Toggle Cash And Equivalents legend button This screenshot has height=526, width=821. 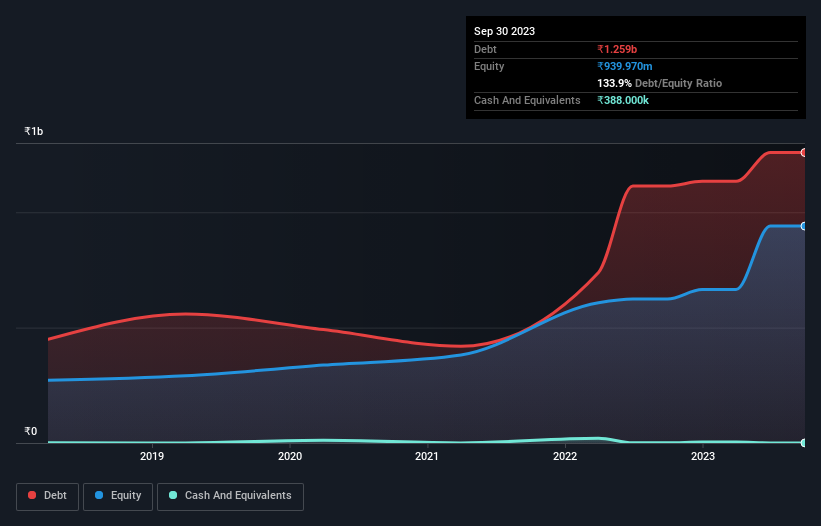coord(230,496)
